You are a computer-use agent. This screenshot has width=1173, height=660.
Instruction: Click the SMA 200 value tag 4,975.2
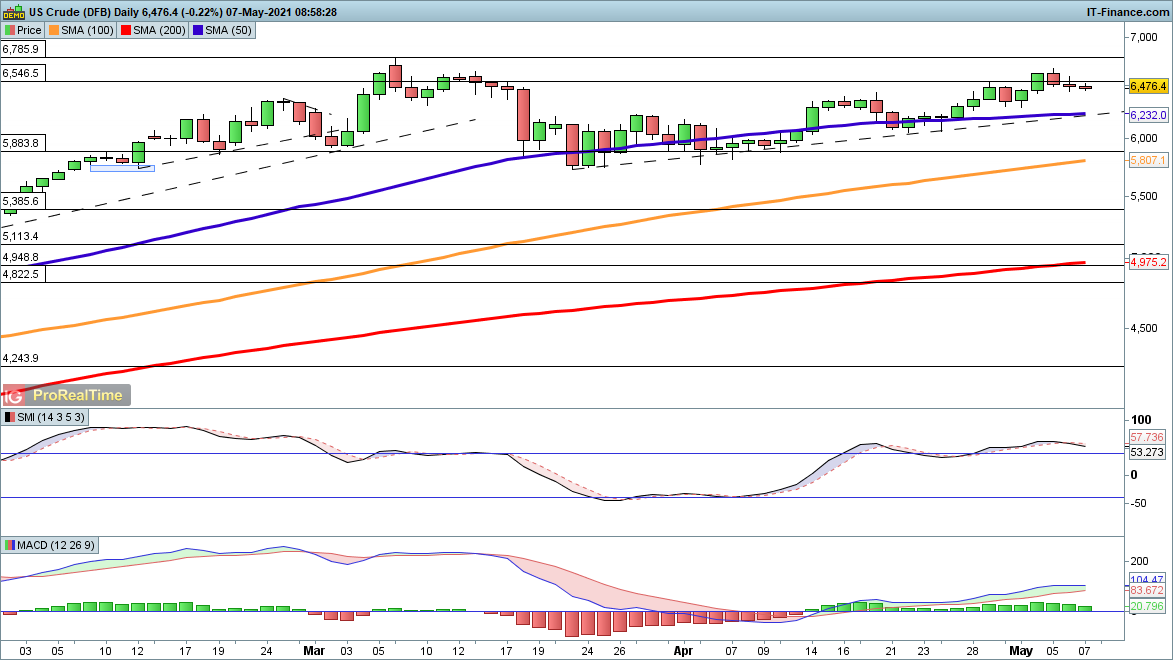pos(1148,262)
